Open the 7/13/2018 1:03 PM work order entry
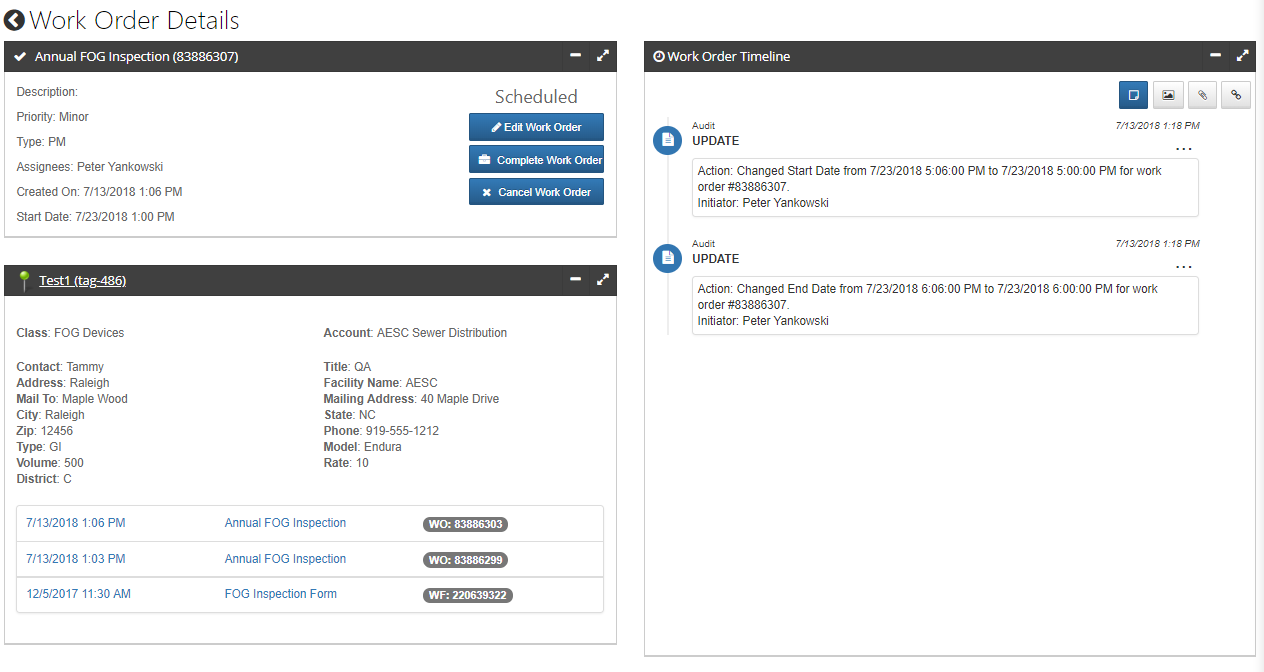 76,559
